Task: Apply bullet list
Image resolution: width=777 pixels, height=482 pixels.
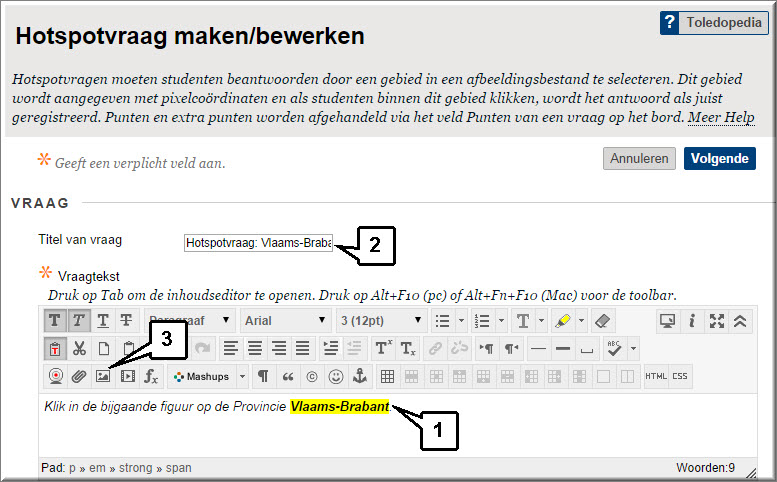Action: pos(443,321)
